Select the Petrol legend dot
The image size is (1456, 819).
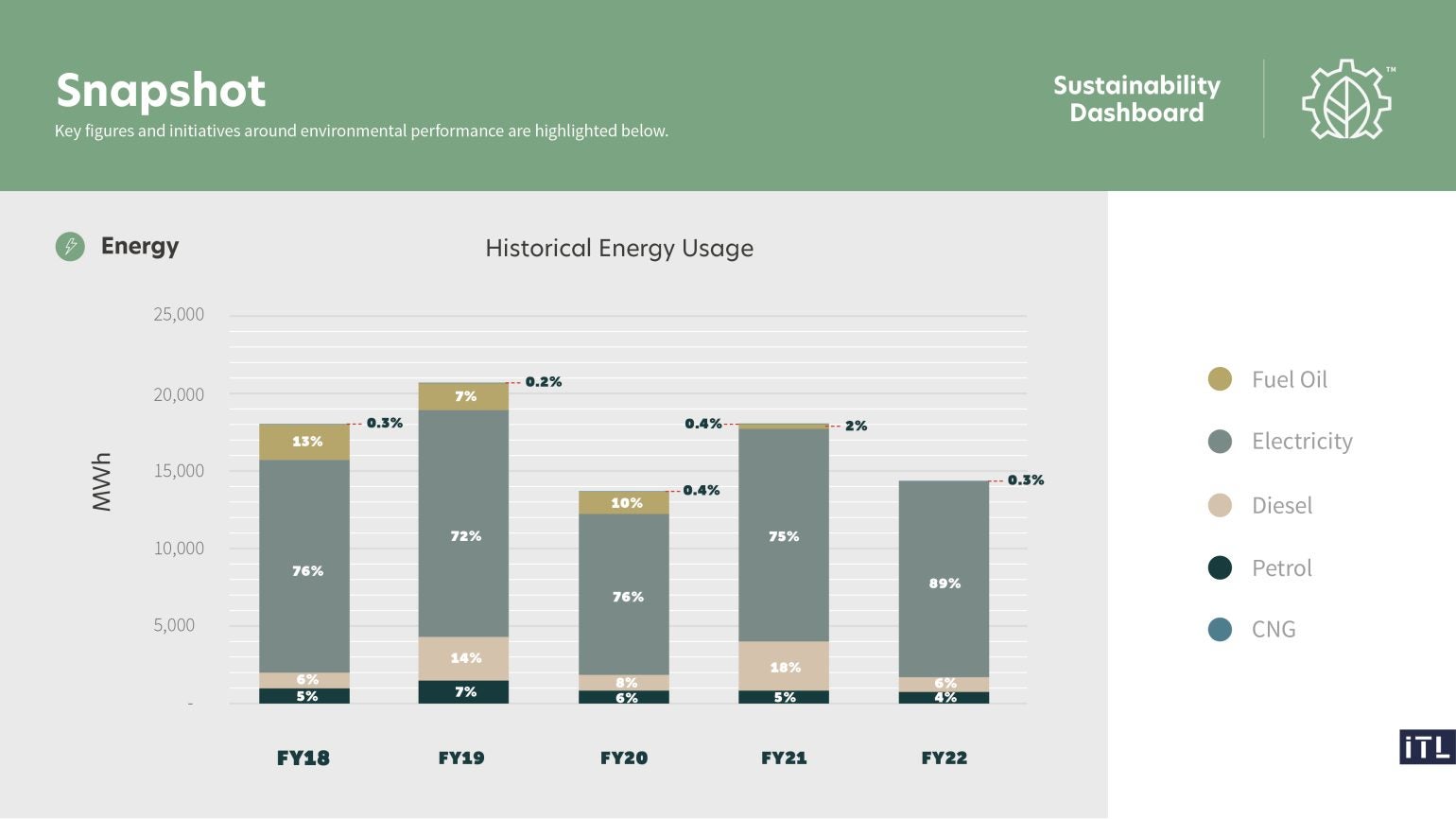(1220, 567)
